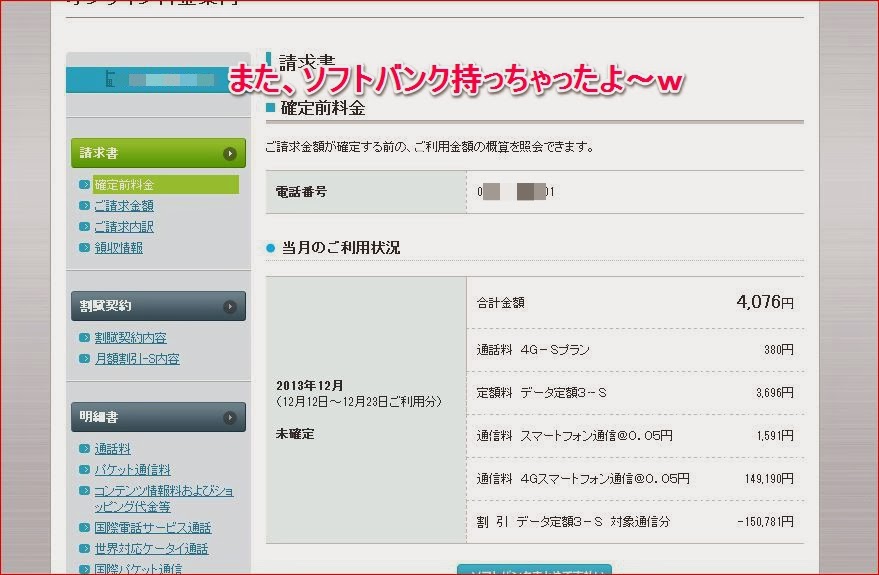Screen dimensions: 879x575
Task: Click the 当月のご利用状況 heading
Action: (x=340, y=248)
